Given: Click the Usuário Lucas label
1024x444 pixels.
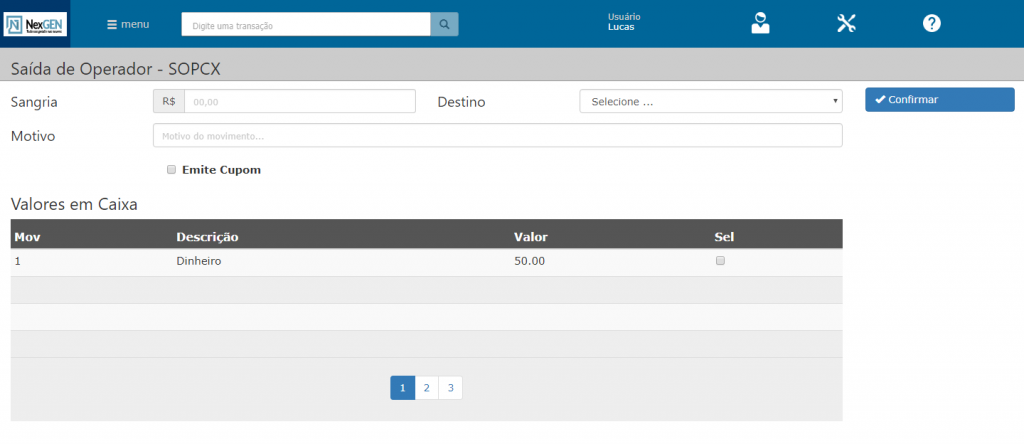Looking at the screenshot, I should [x=624, y=22].
